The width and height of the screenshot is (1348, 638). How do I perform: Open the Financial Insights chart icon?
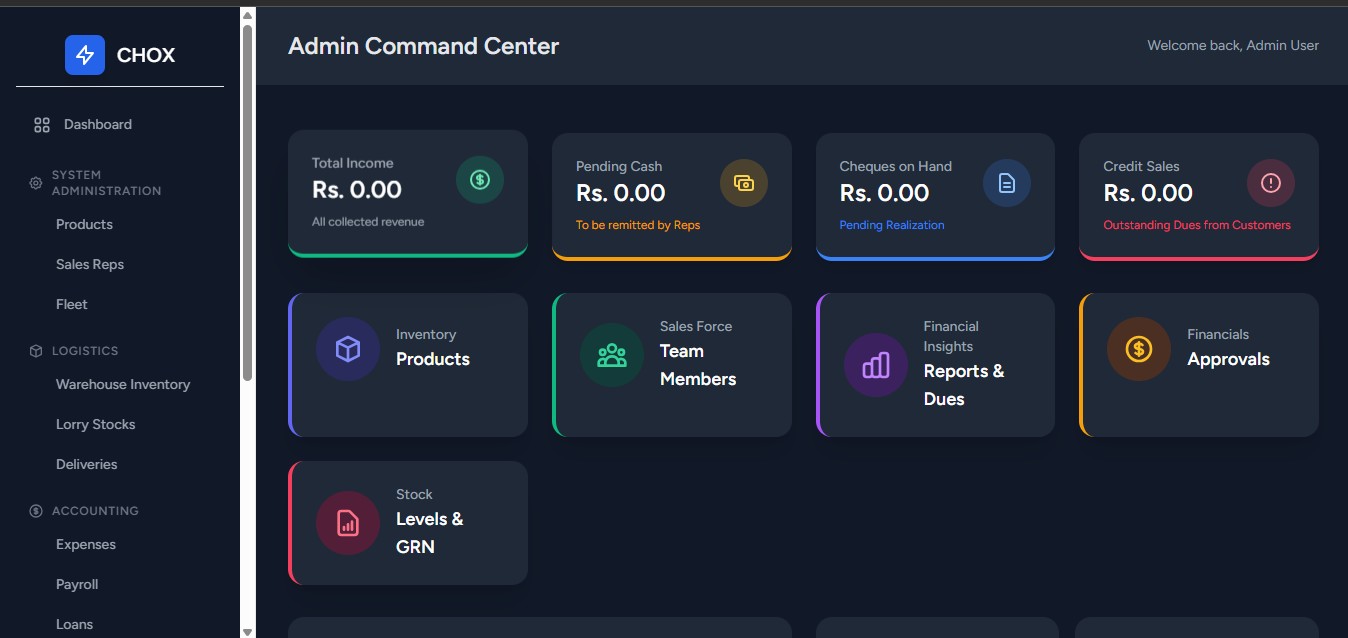(875, 365)
